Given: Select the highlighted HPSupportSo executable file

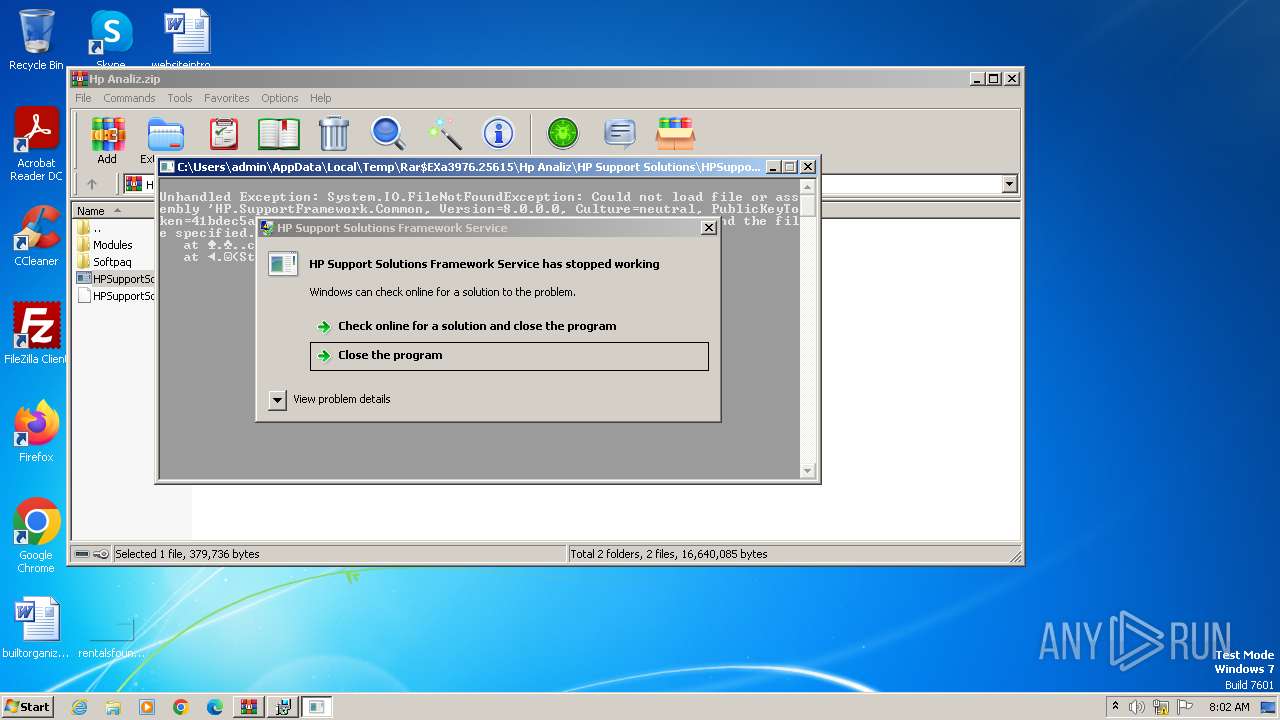Looking at the screenshot, I should point(115,279).
